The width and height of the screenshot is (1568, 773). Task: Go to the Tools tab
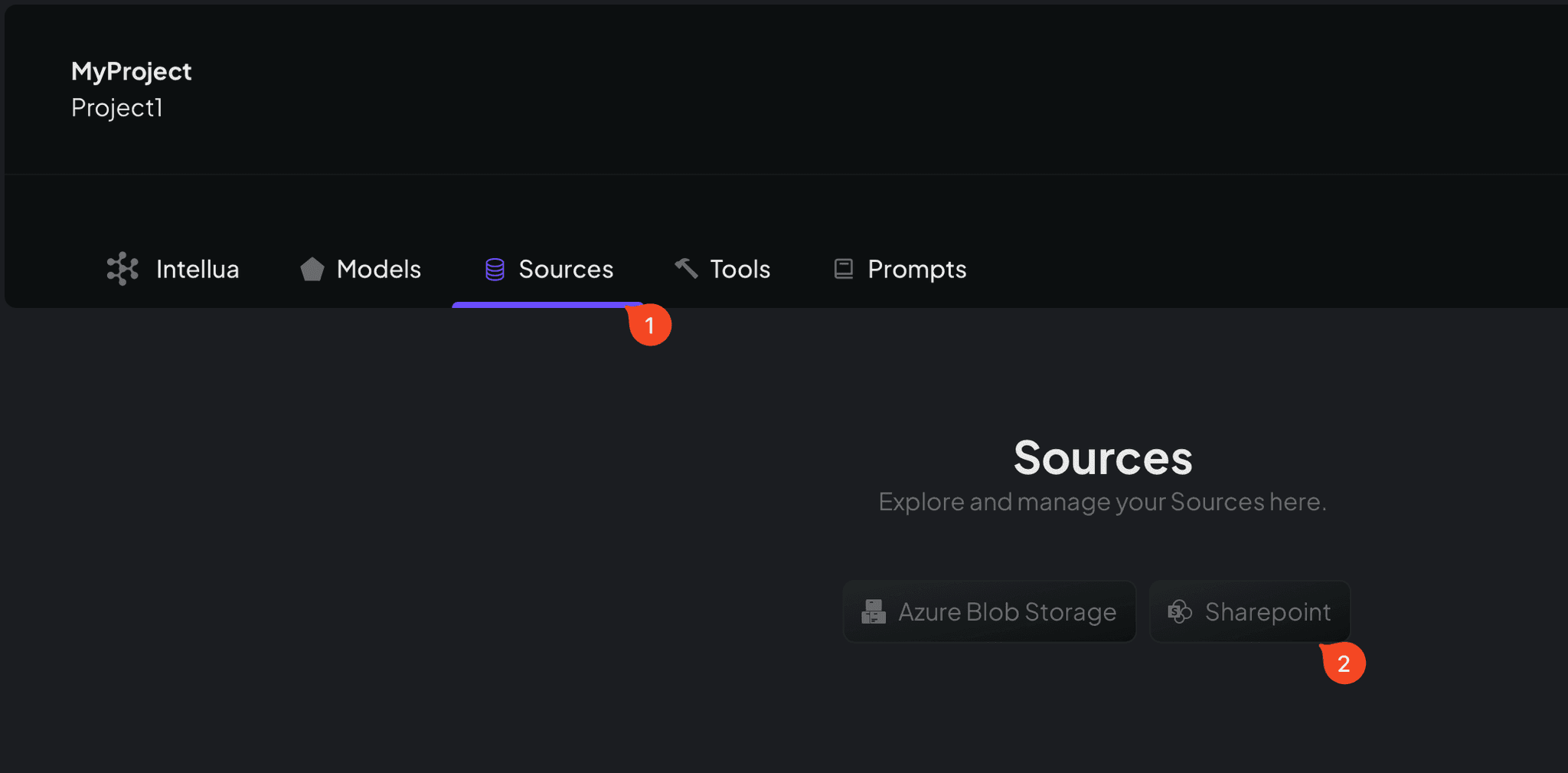point(740,269)
